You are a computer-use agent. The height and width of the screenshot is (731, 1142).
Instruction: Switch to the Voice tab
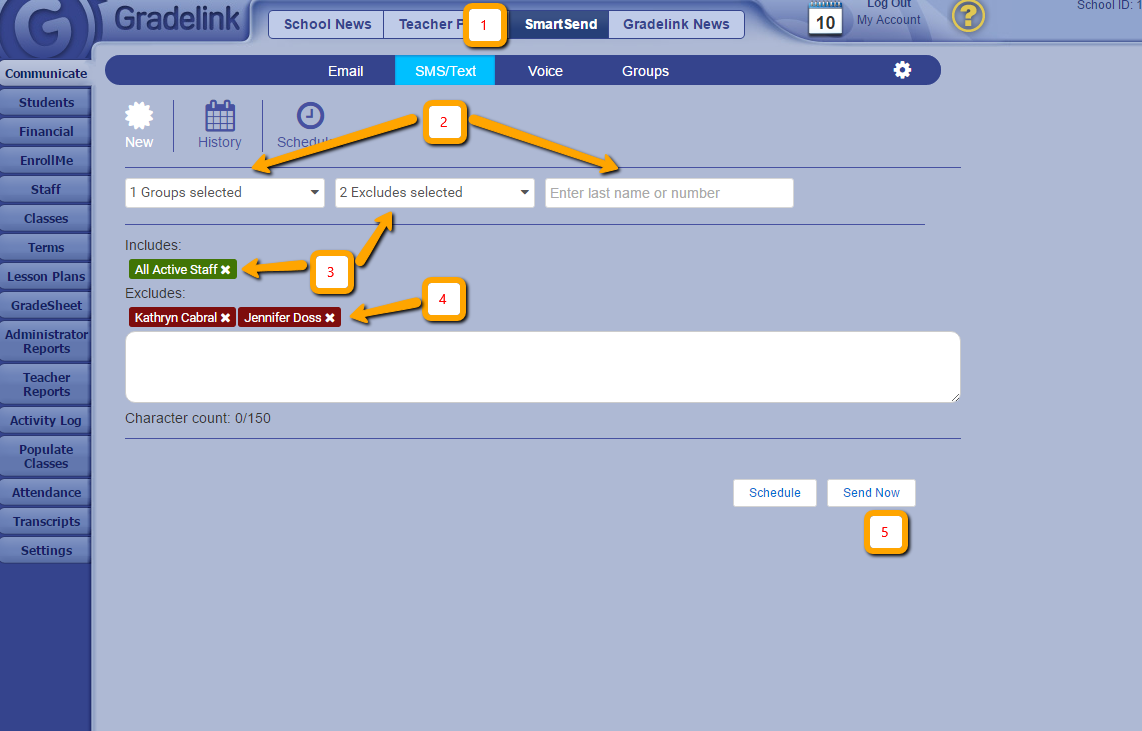click(x=545, y=71)
